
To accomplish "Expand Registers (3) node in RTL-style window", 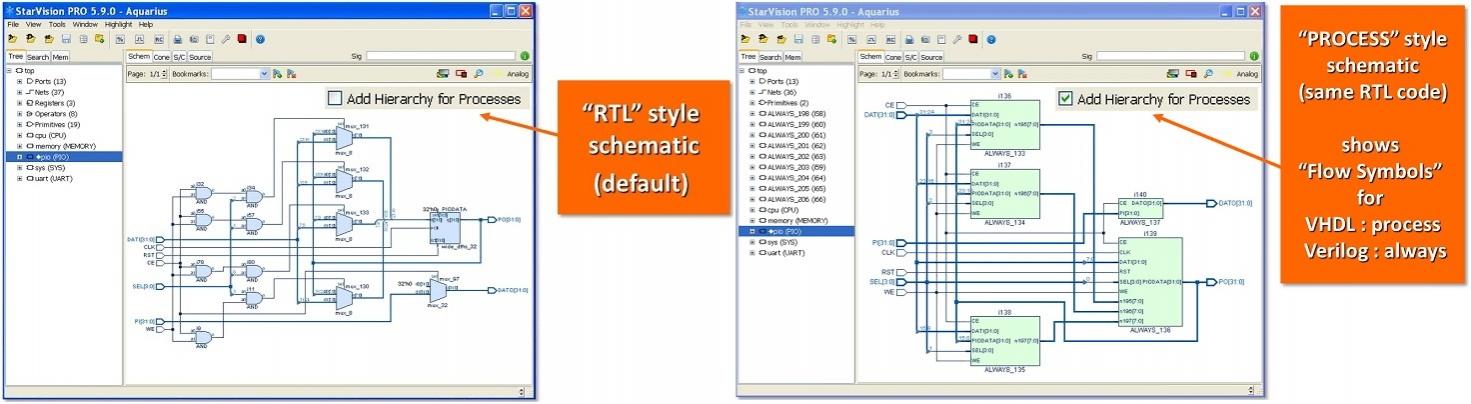I will click(x=19, y=103).
